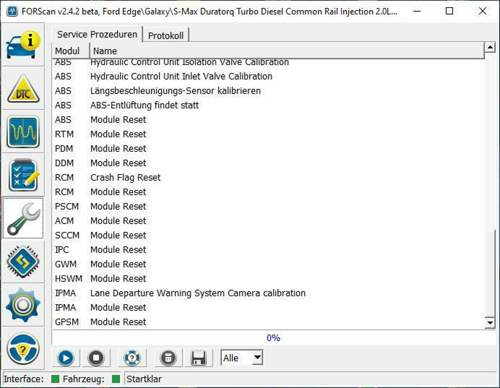Screen dimensions: 500x388
Task: Select the GWM Module Reset row
Action: tap(268, 264)
